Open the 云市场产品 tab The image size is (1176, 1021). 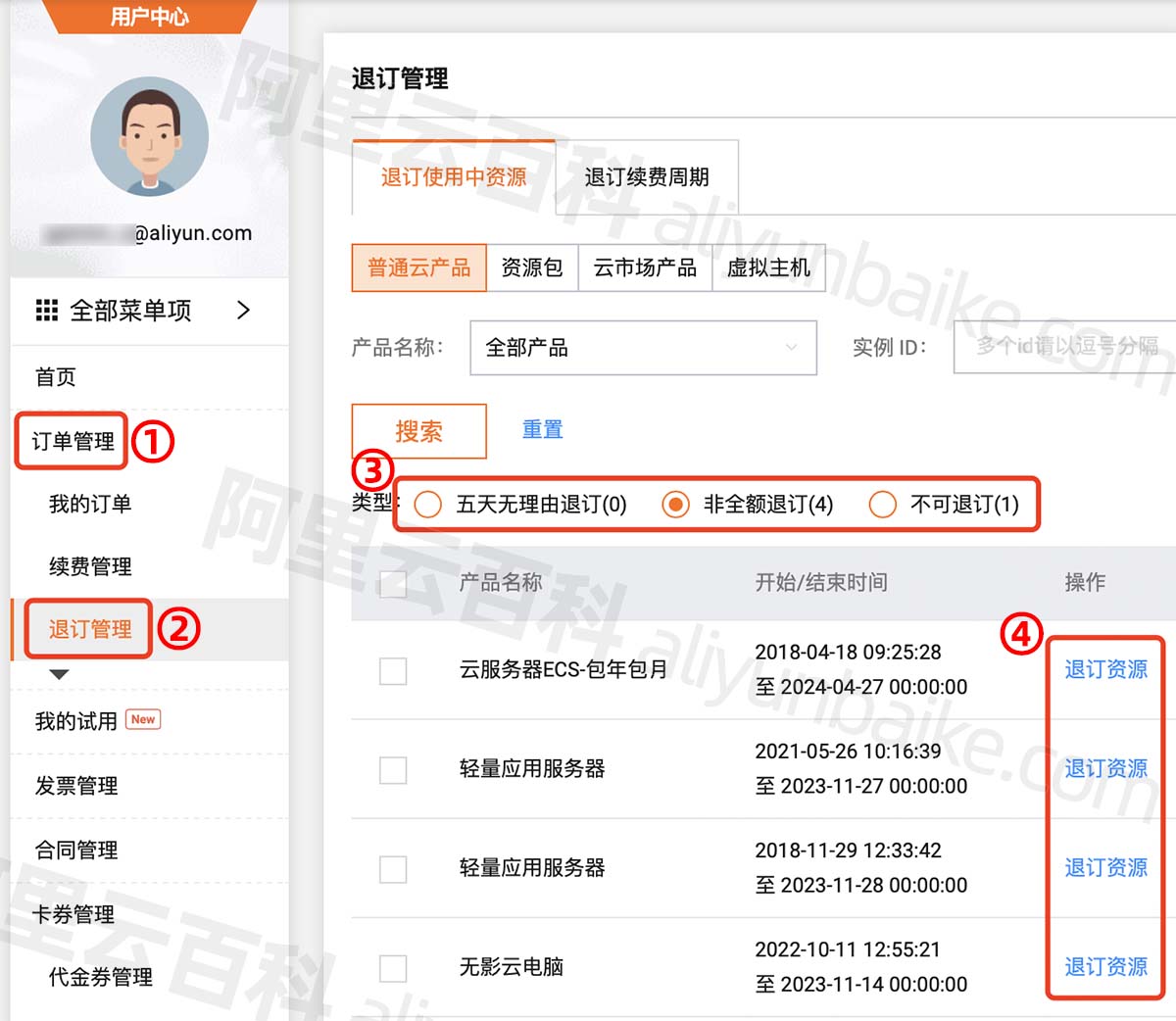[645, 268]
